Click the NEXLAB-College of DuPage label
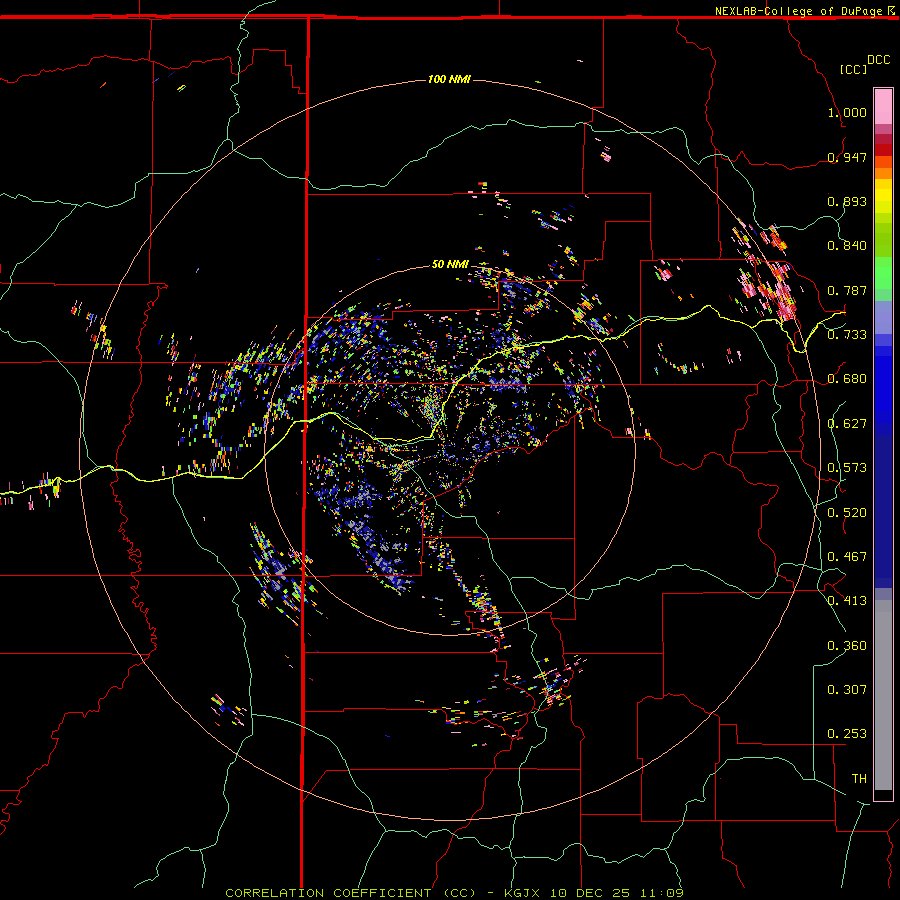The image size is (900, 900). point(799,11)
